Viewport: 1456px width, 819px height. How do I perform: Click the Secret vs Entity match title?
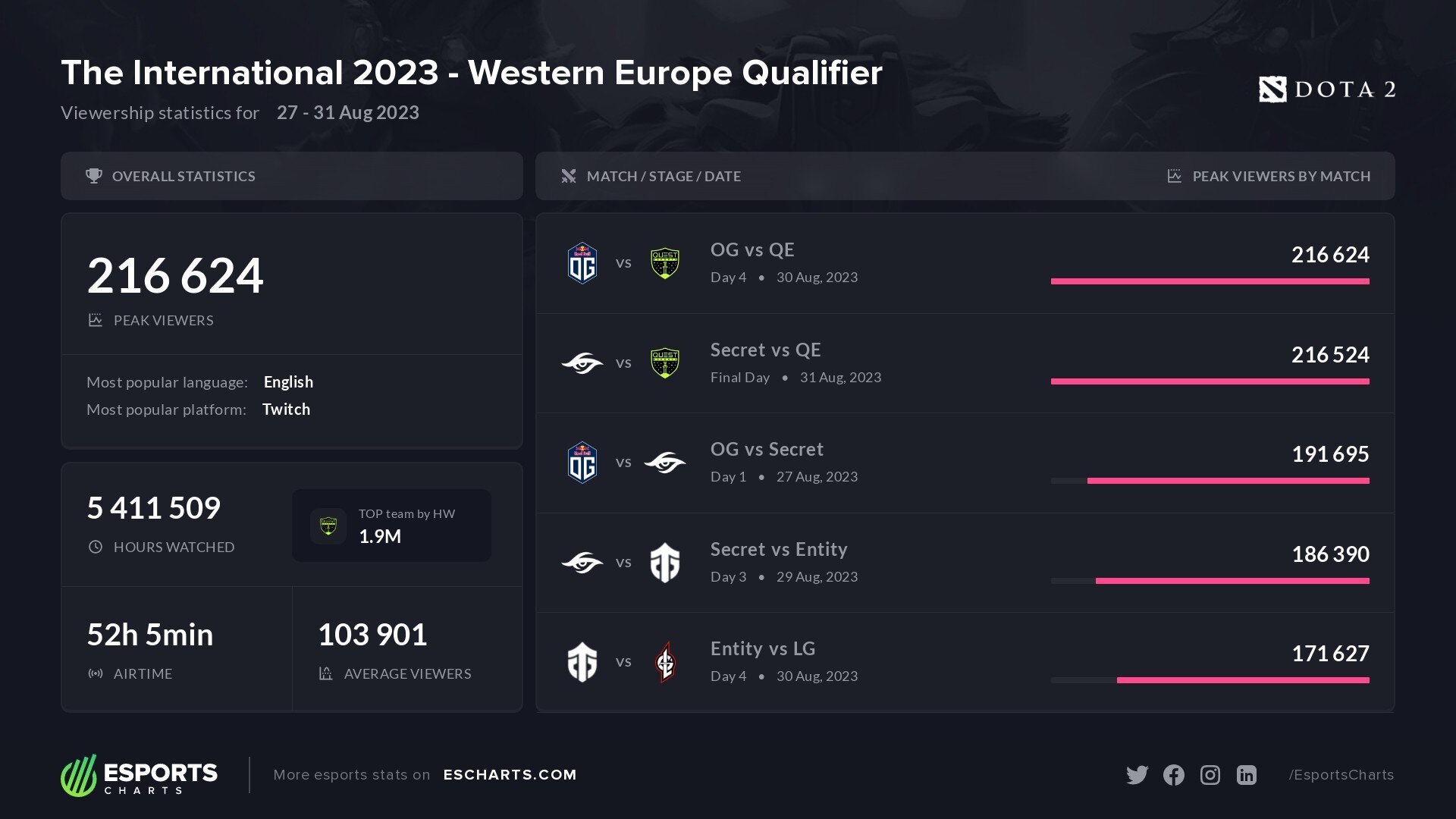point(779,549)
